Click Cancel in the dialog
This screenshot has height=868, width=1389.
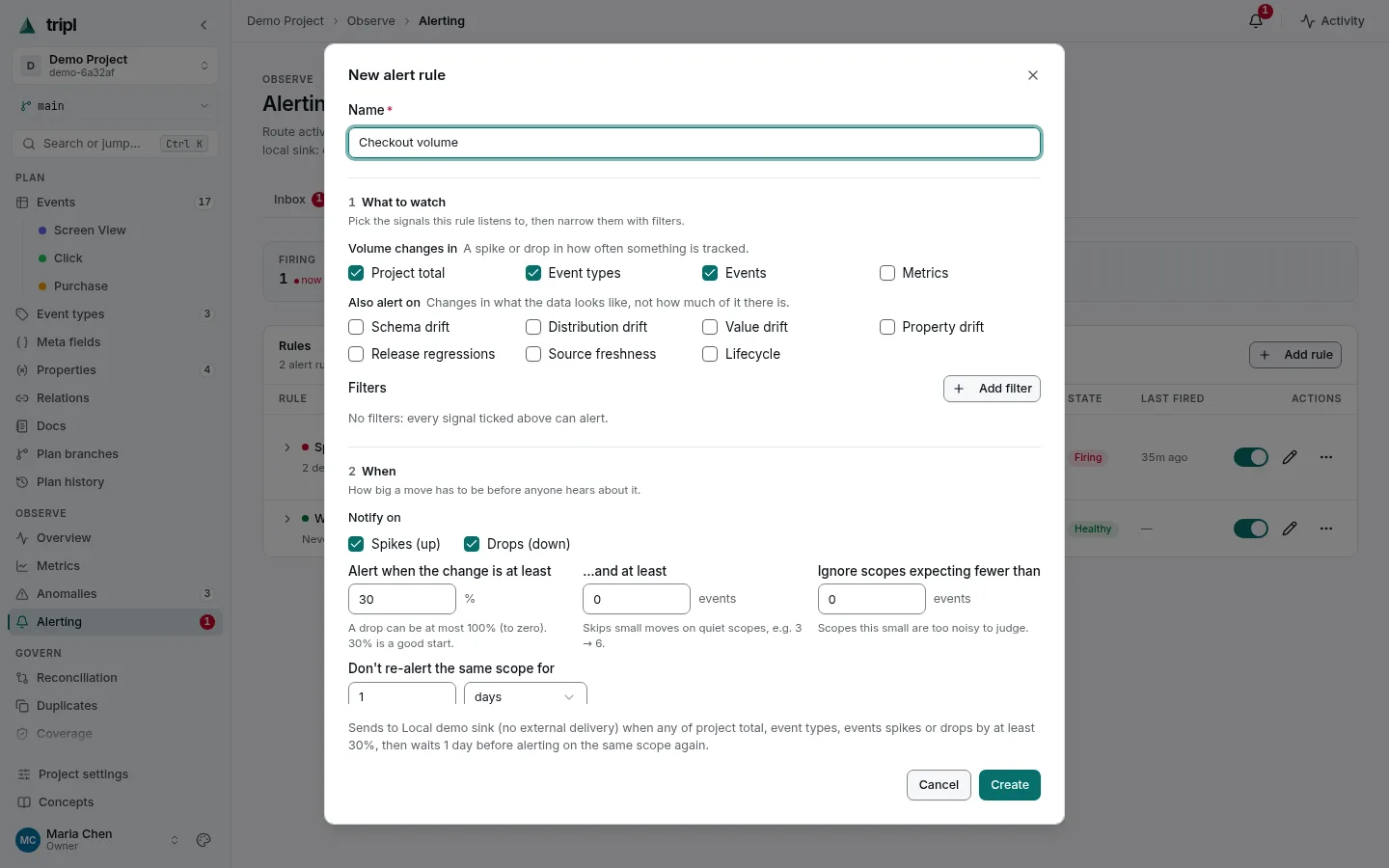point(939,785)
